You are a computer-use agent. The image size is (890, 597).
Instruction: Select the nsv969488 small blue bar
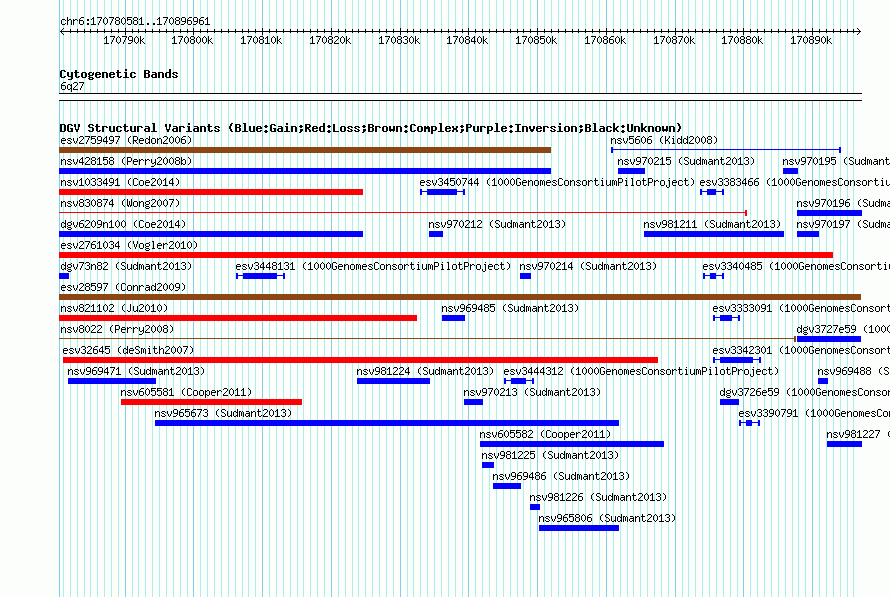tap(823, 381)
